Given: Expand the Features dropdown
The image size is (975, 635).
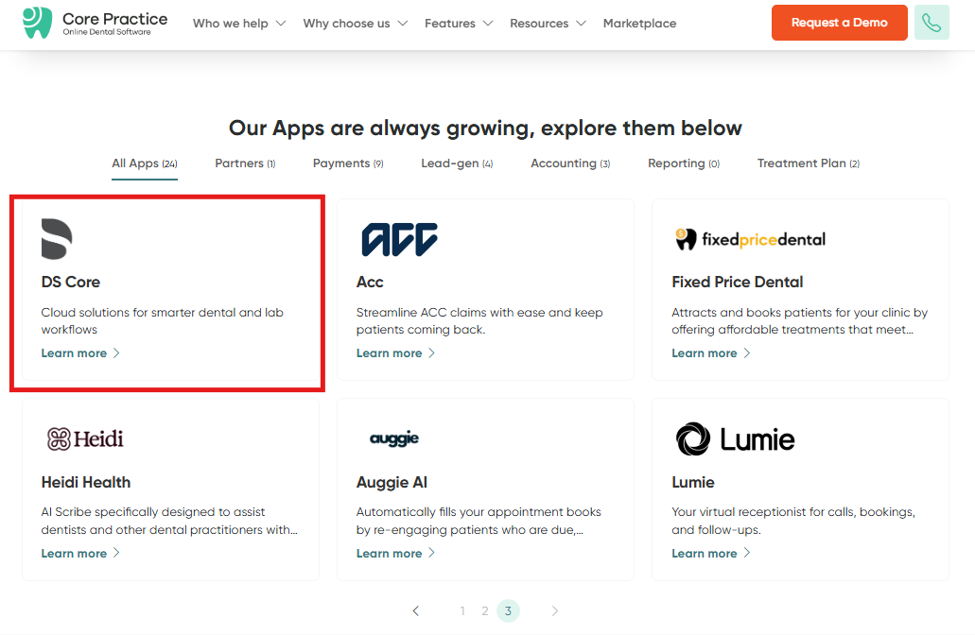Looking at the screenshot, I should pyautogui.click(x=459, y=23).
